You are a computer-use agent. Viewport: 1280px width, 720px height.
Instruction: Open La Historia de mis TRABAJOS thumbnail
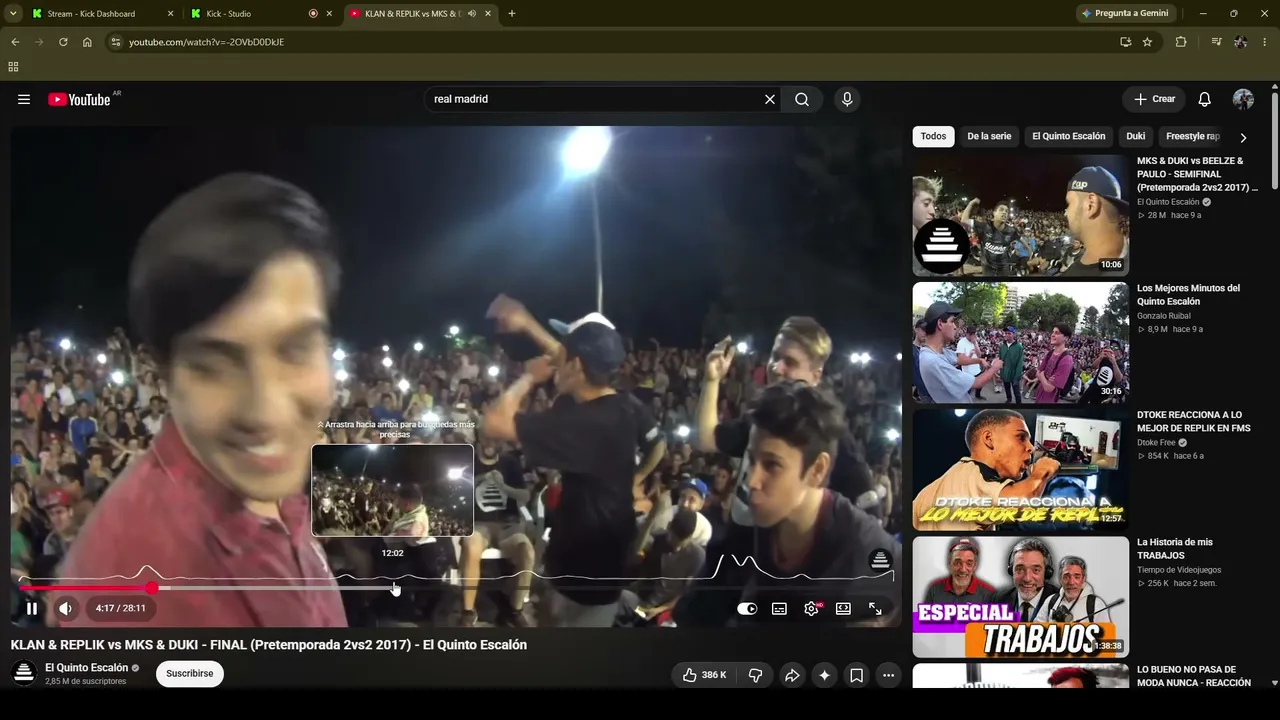point(1020,597)
